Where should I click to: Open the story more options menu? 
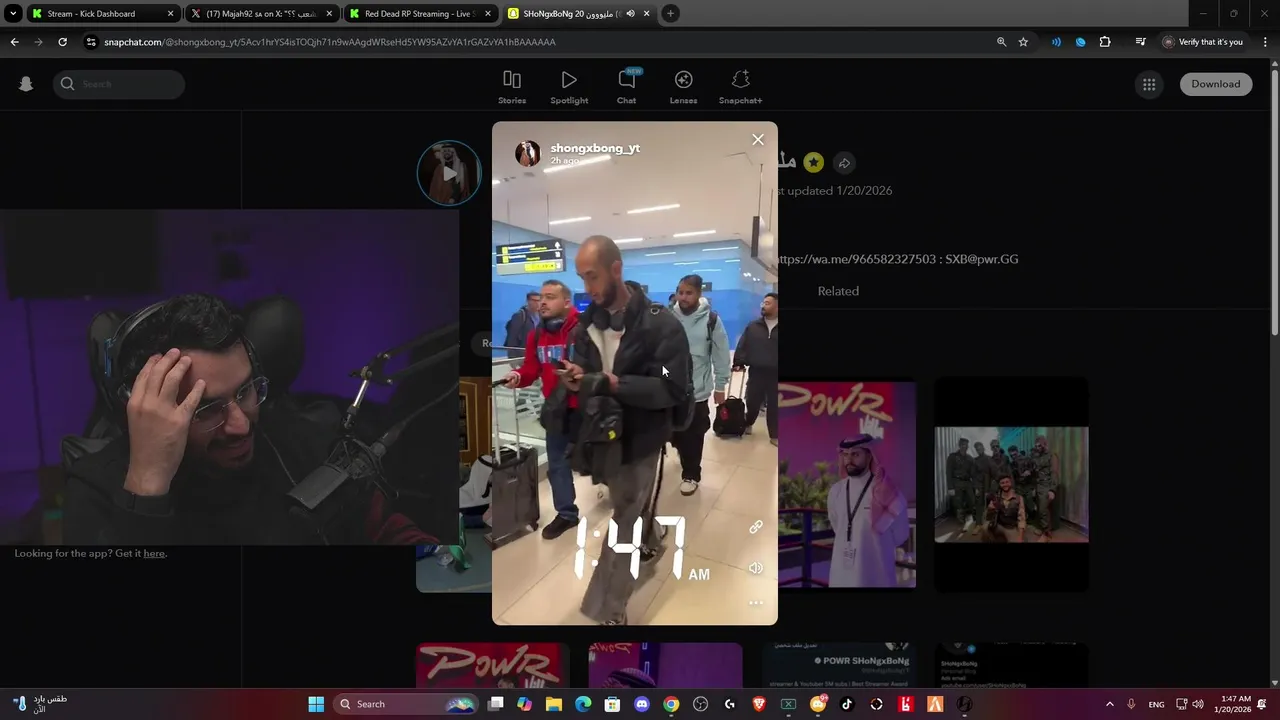pos(756,603)
